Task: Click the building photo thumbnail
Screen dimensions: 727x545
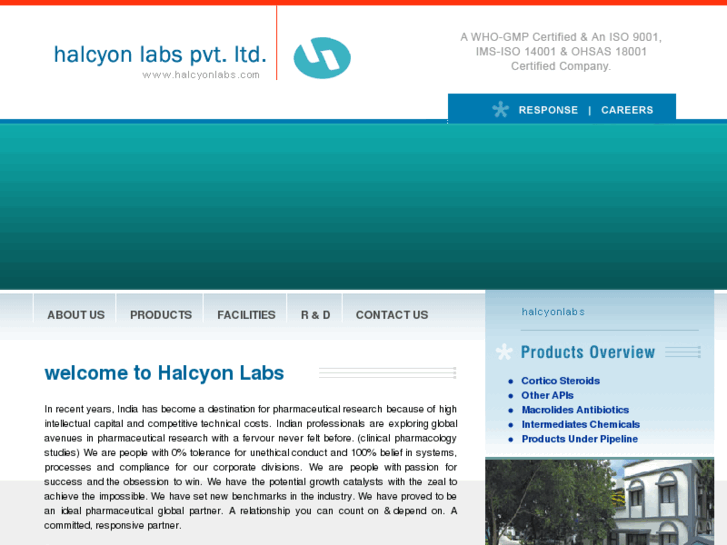Action: [599, 502]
